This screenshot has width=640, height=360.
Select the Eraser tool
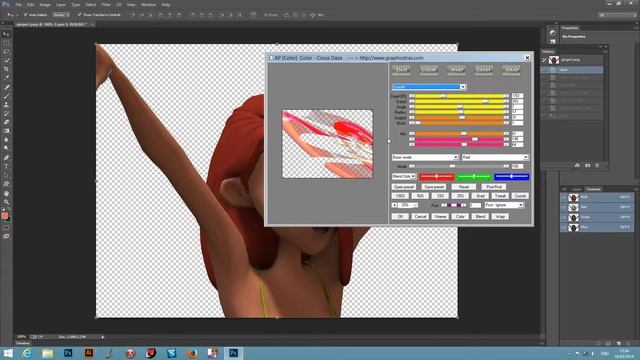point(6,122)
